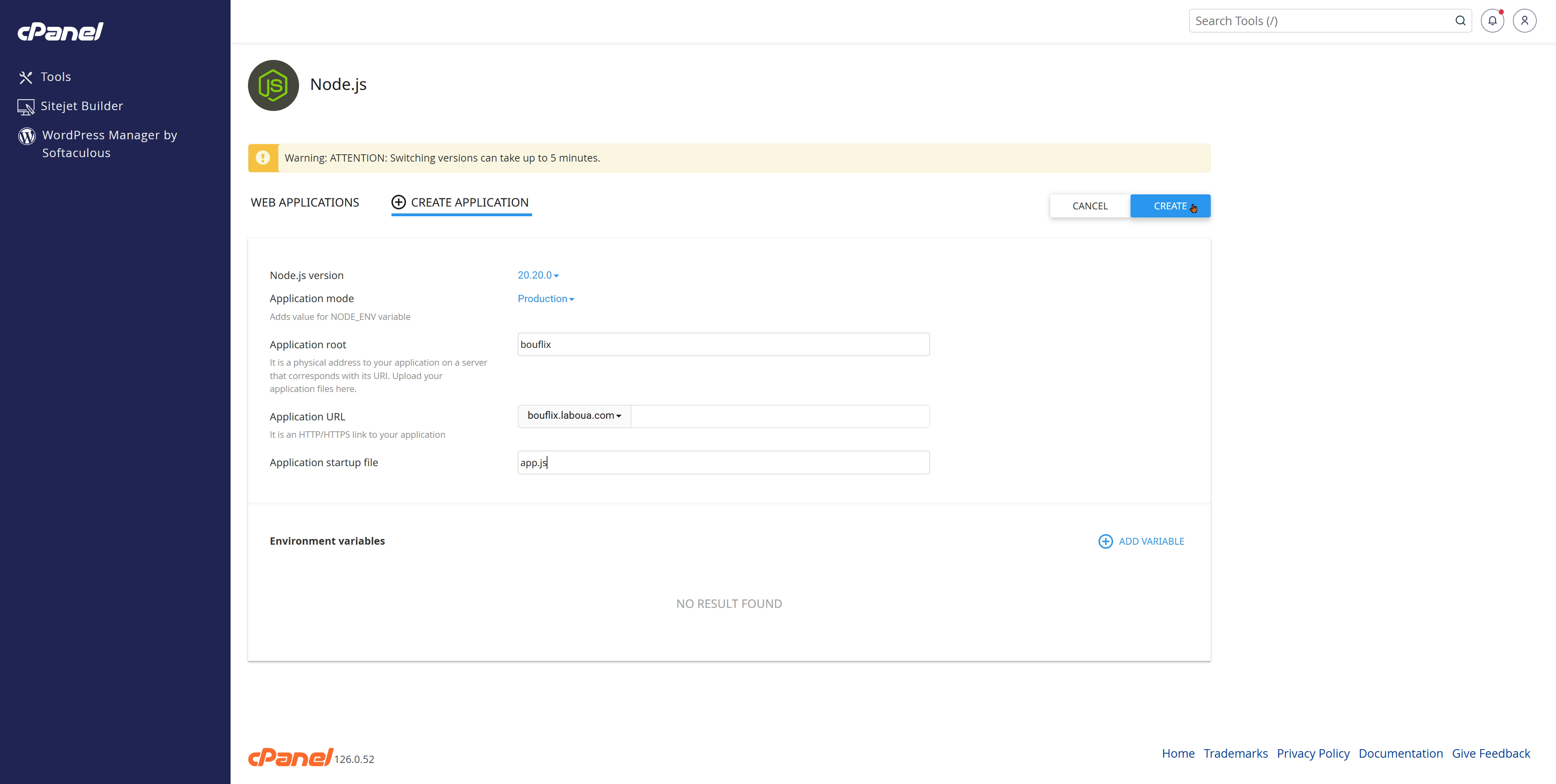Follow the Trademarks footer link
Image resolution: width=1556 pixels, height=784 pixels.
pyautogui.click(x=1235, y=753)
